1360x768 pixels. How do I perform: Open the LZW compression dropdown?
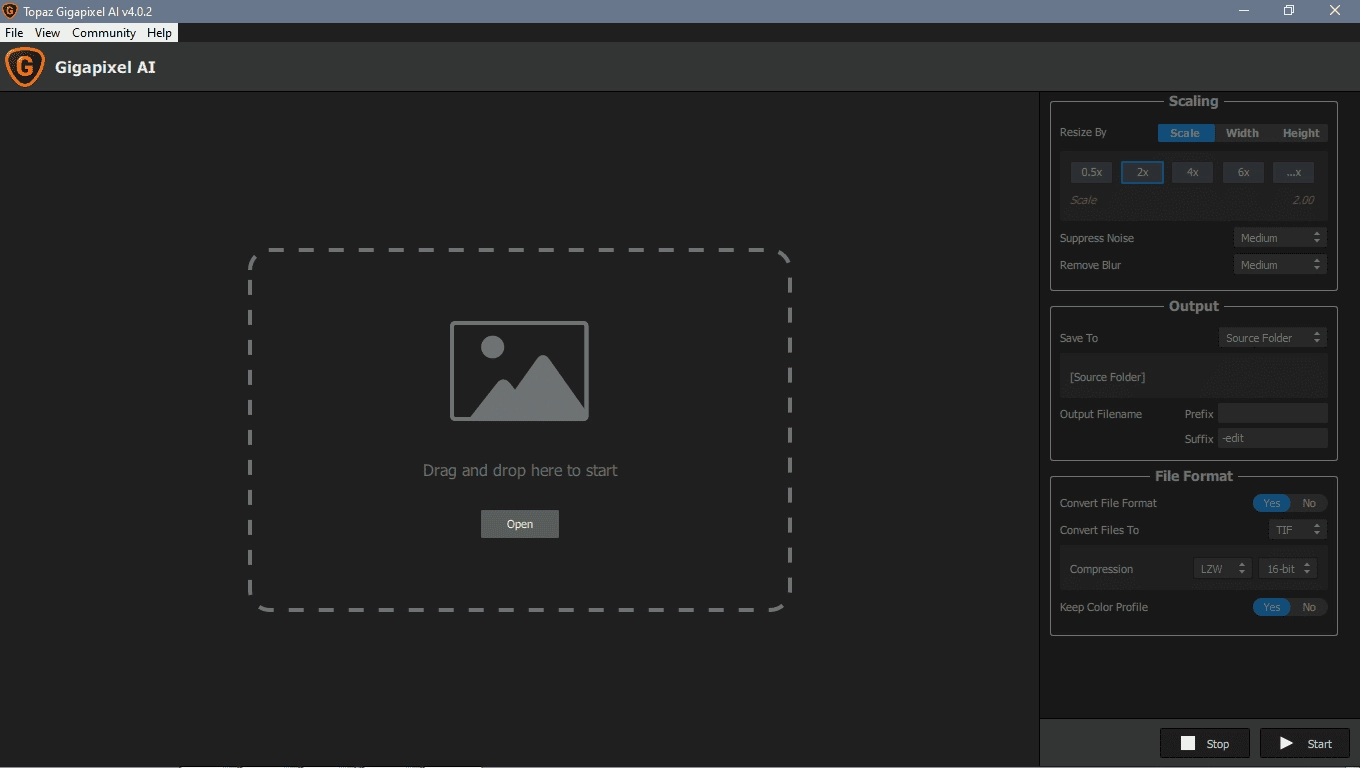click(x=1222, y=569)
